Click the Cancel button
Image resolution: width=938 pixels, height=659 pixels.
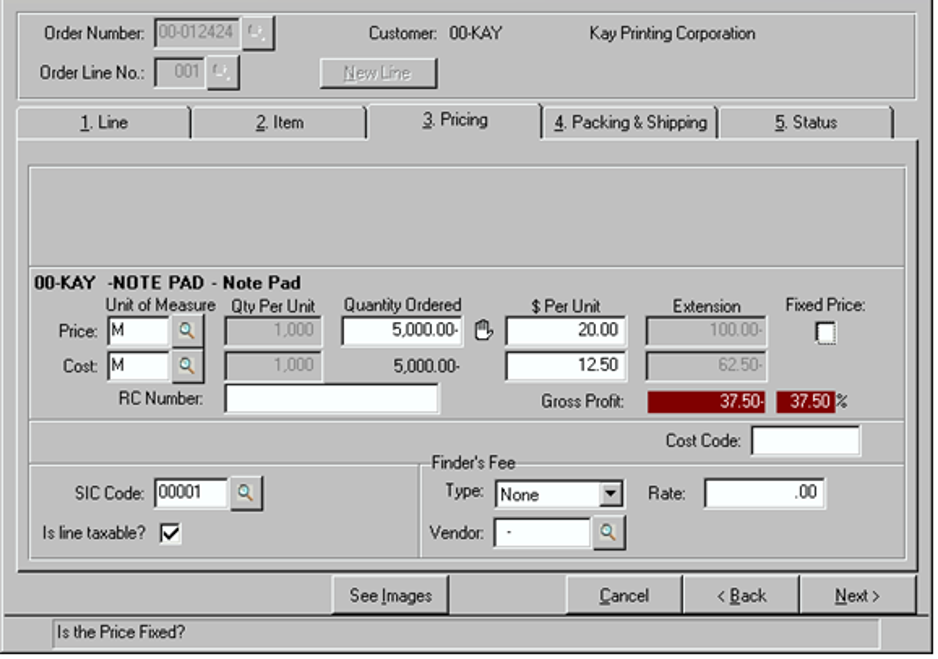tap(624, 595)
